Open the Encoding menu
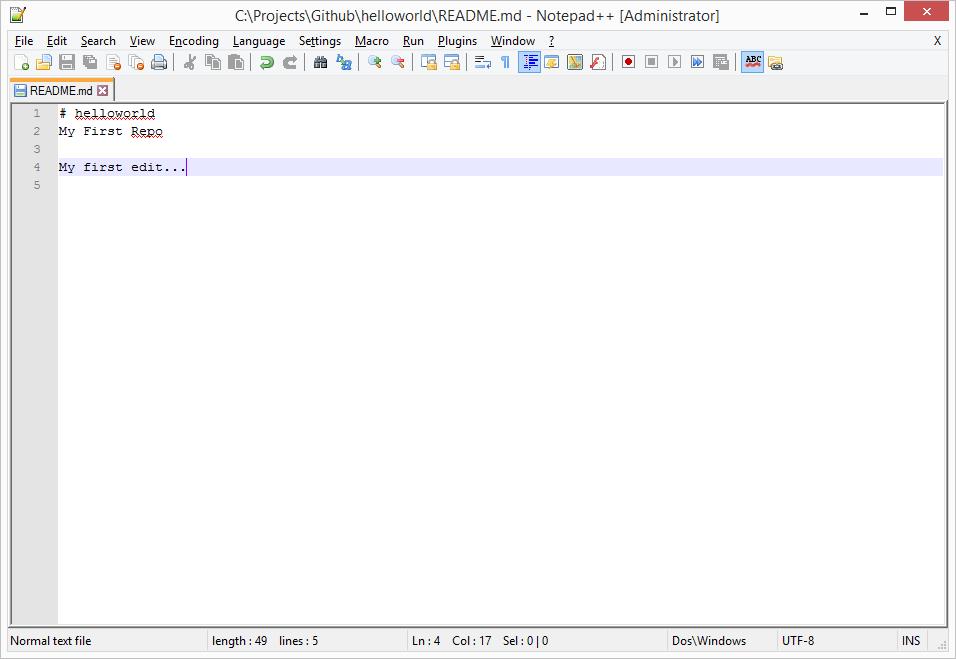Viewport: 956px width, 659px height. [194, 41]
